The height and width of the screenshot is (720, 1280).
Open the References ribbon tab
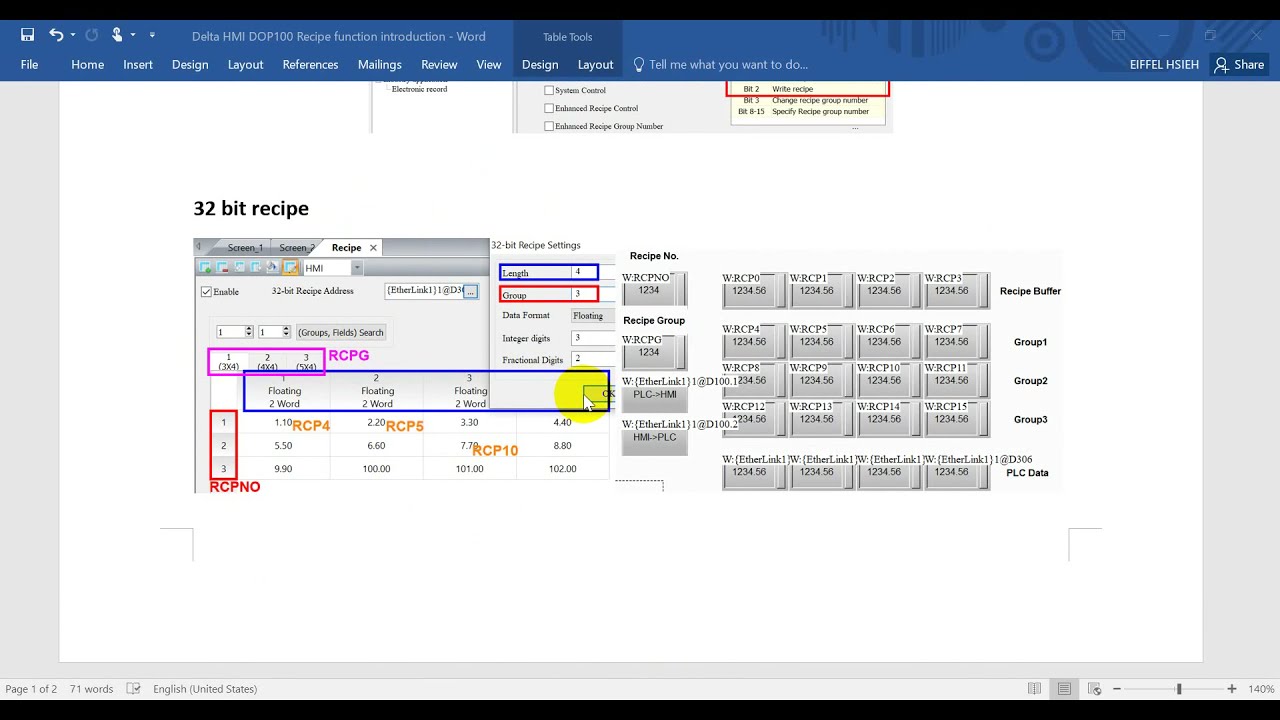(x=310, y=64)
